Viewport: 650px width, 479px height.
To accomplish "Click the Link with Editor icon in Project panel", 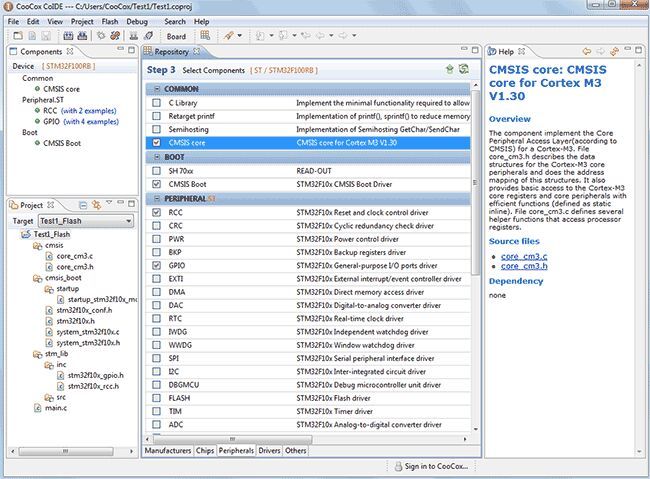I will [97, 205].
